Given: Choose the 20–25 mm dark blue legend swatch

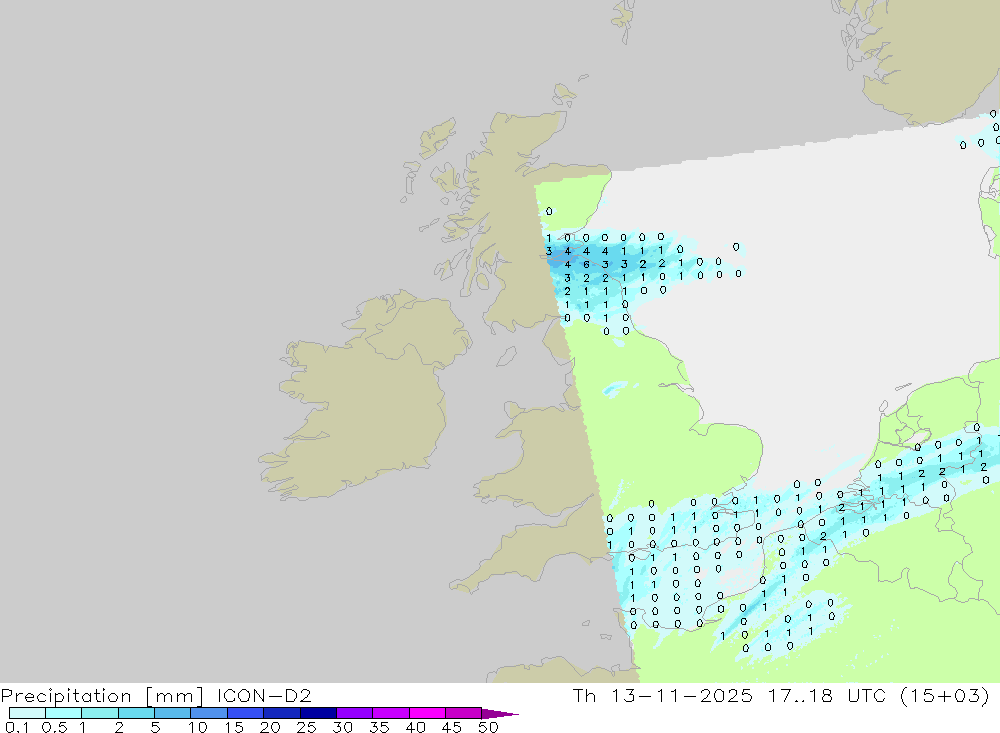Looking at the screenshot, I should point(281,713).
